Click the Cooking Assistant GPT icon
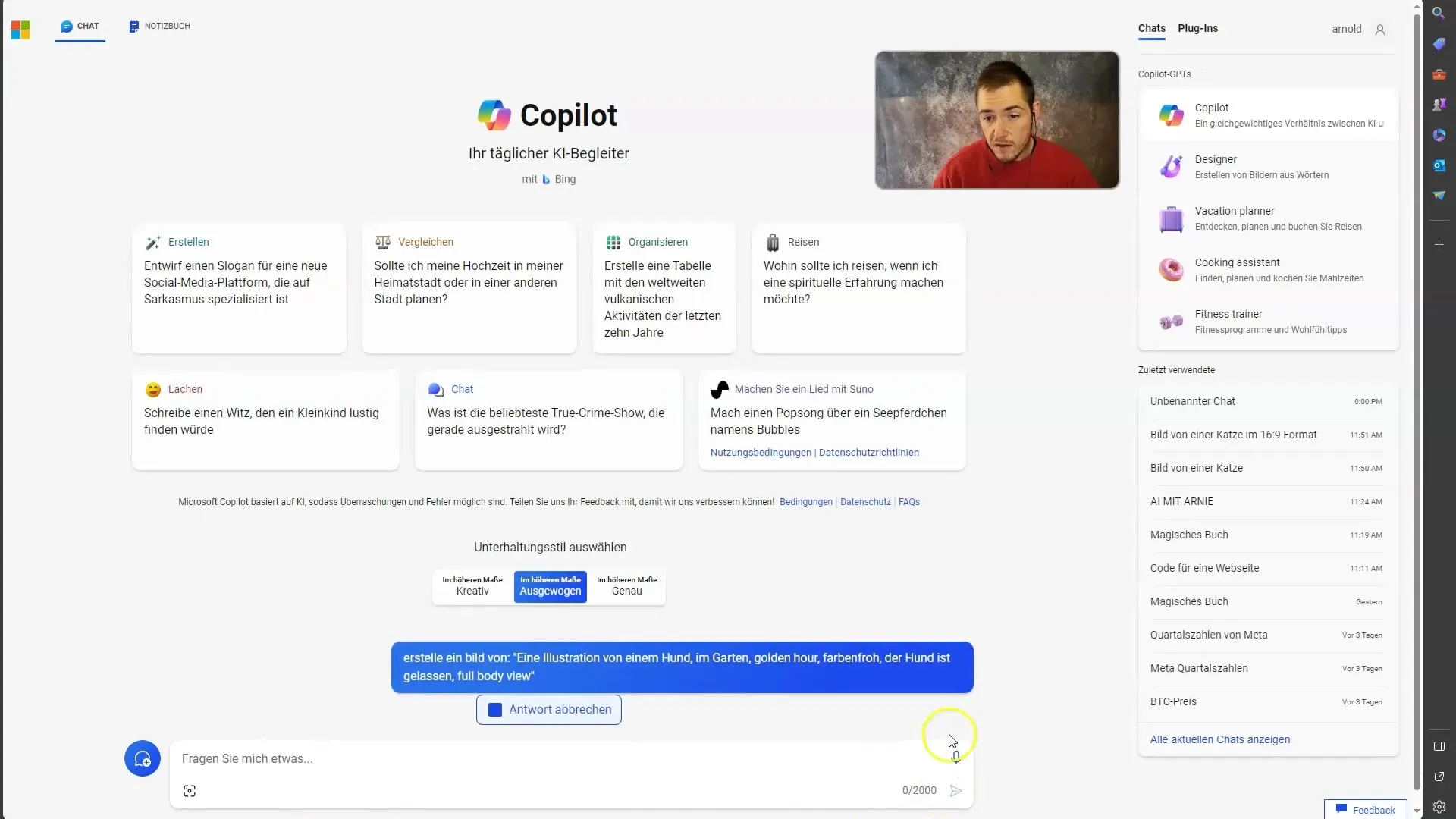 (x=1170, y=268)
